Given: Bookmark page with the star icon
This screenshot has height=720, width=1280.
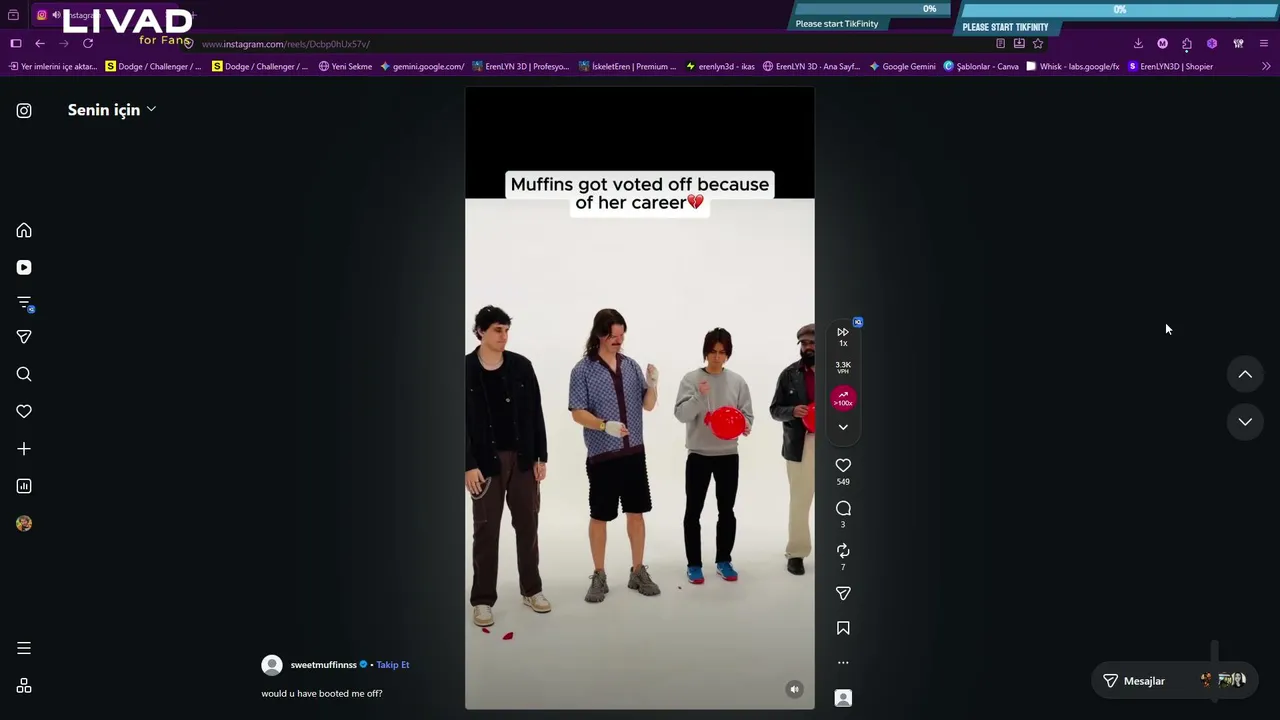Looking at the screenshot, I should [x=1038, y=44].
